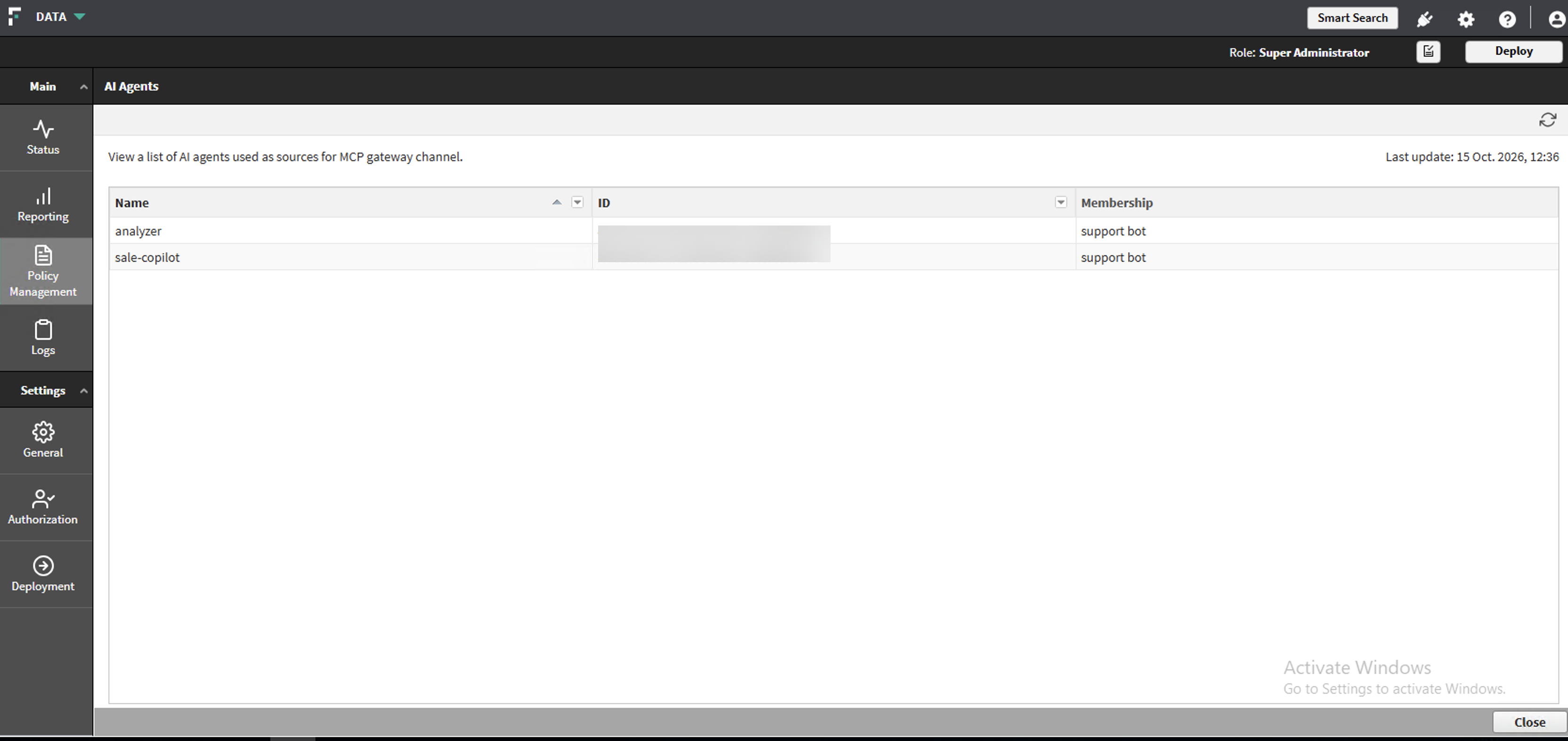Image resolution: width=1568 pixels, height=741 pixels.
Task: Click the Role: Super Administrator label
Action: [1298, 53]
